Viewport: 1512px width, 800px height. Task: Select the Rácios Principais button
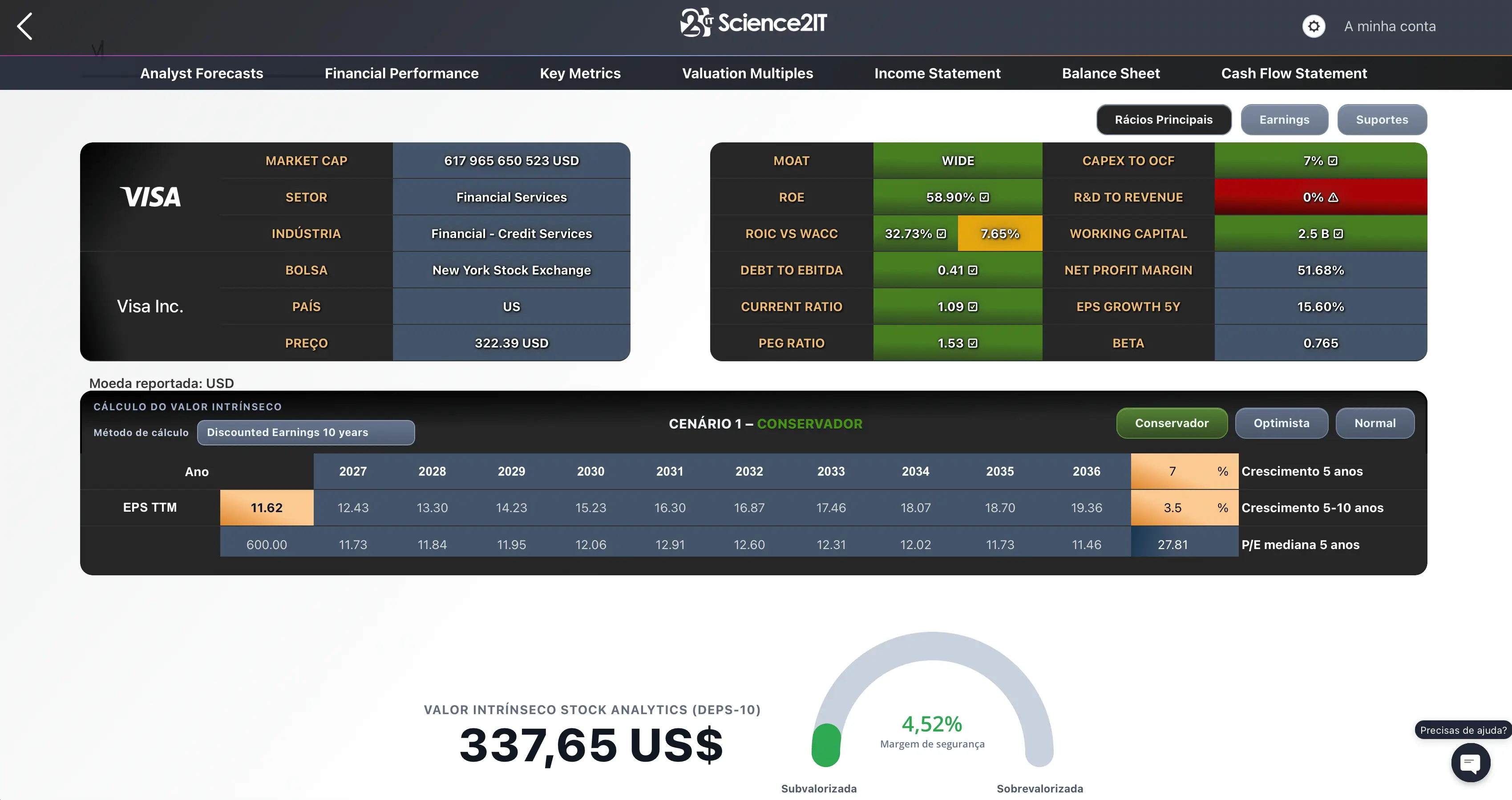tap(1163, 120)
